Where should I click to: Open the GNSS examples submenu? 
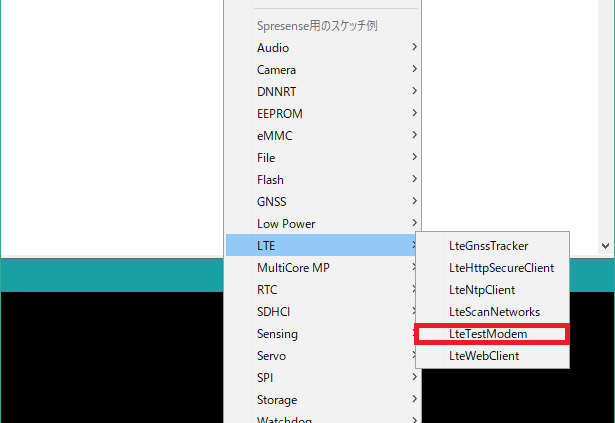point(322,201)
